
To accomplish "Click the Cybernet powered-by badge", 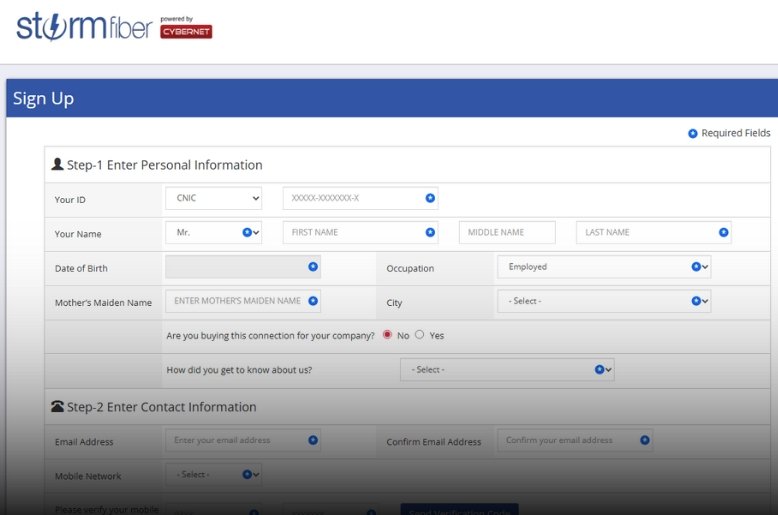I will point(186,30).
